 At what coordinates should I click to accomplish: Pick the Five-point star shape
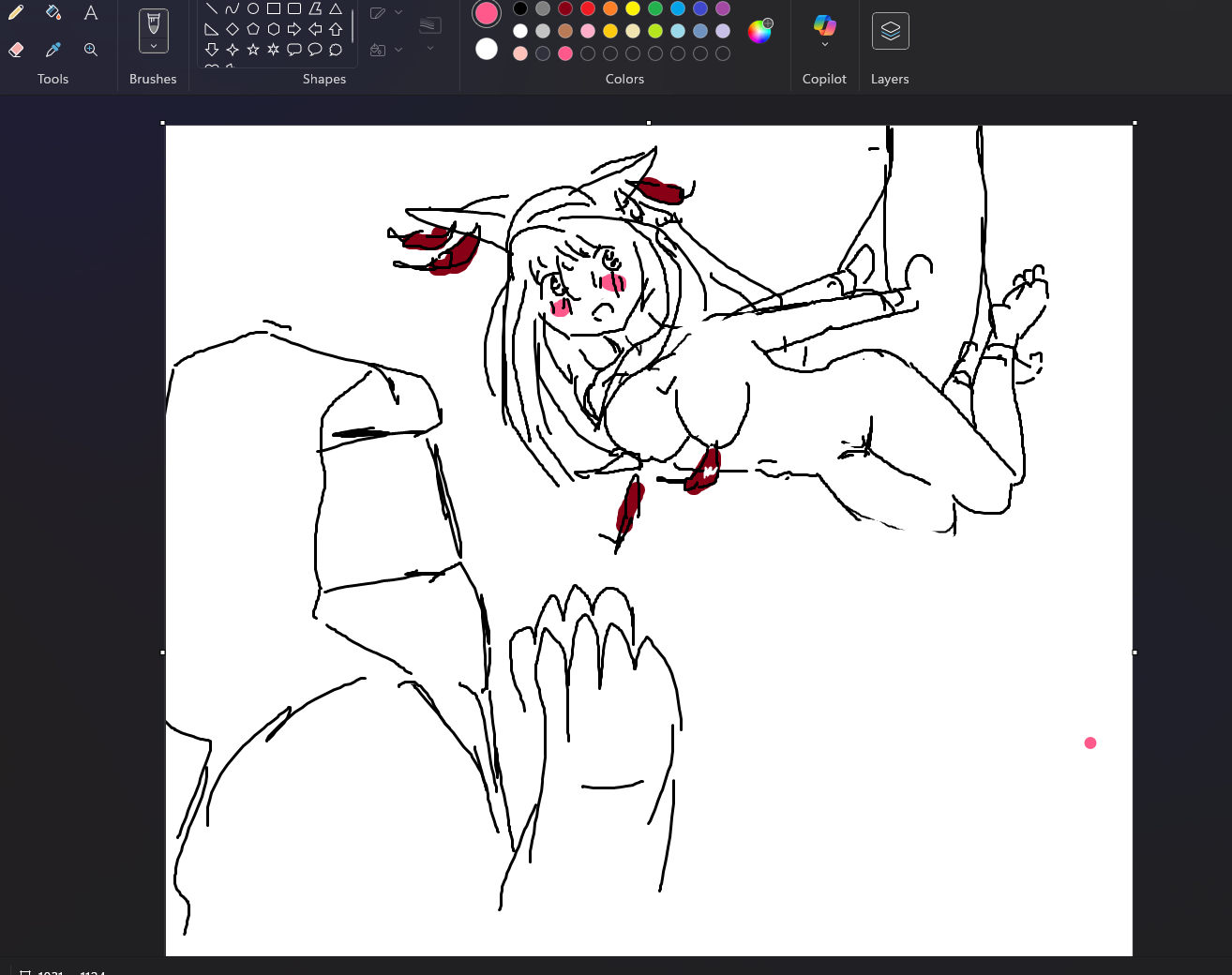click(253, 50)
